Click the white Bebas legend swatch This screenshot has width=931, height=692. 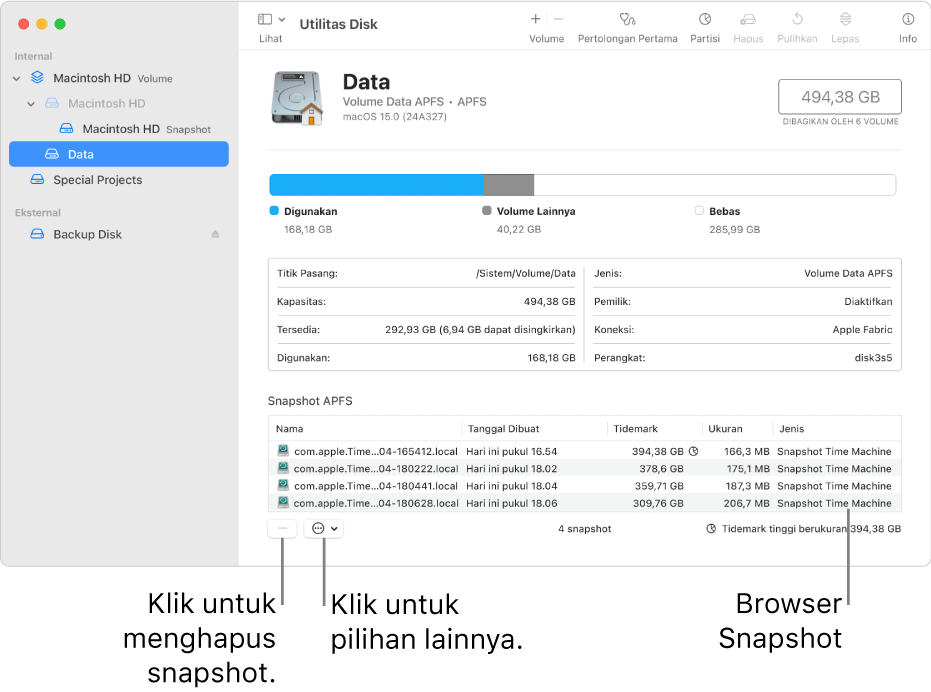(699, 210)
